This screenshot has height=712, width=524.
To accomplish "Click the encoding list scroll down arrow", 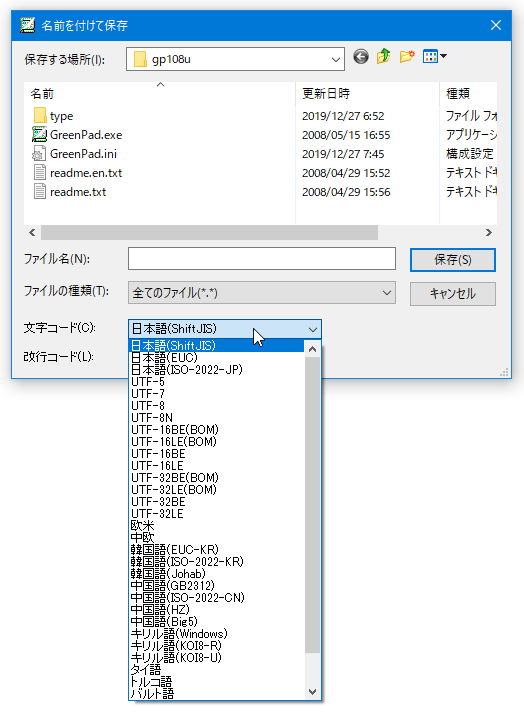I will tap(312, 692).
